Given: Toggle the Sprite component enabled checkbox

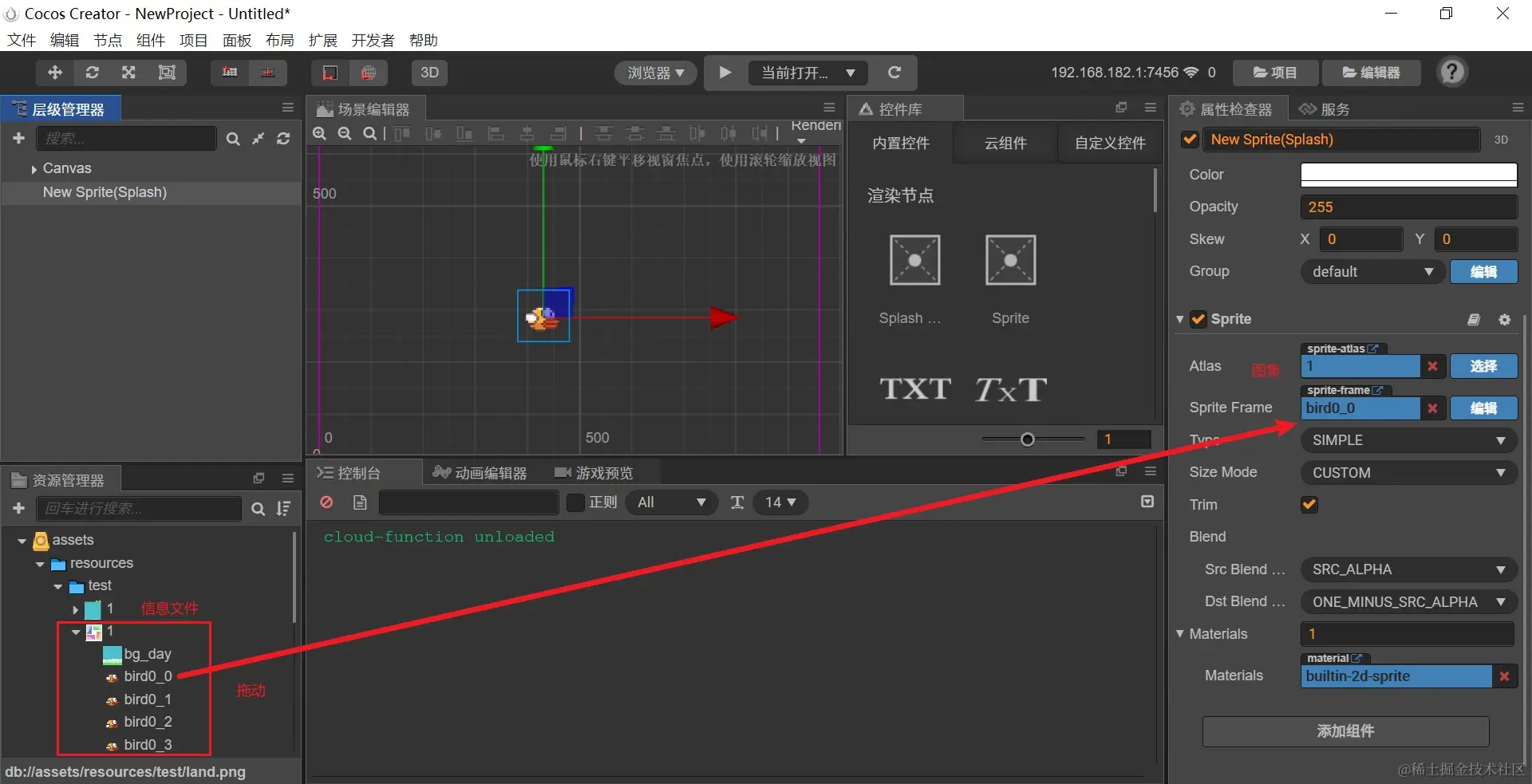Looking at the screenshot, I should 1198,320.
